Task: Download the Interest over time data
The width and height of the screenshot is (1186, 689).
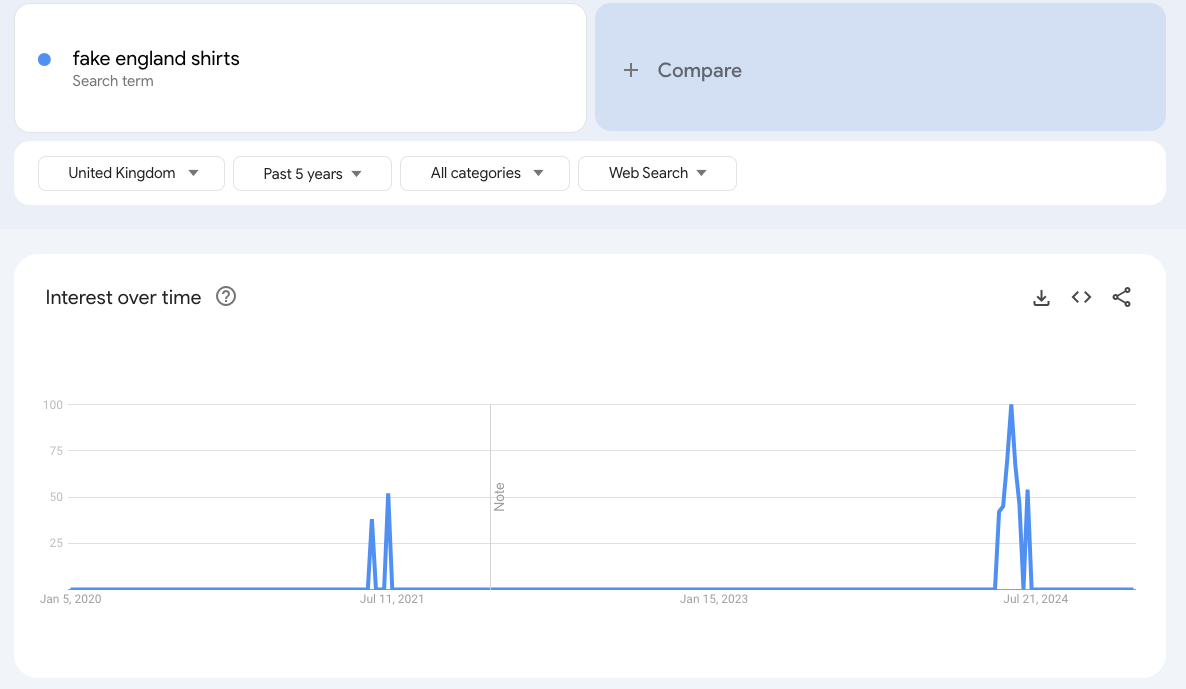Action: [1041, 297]
